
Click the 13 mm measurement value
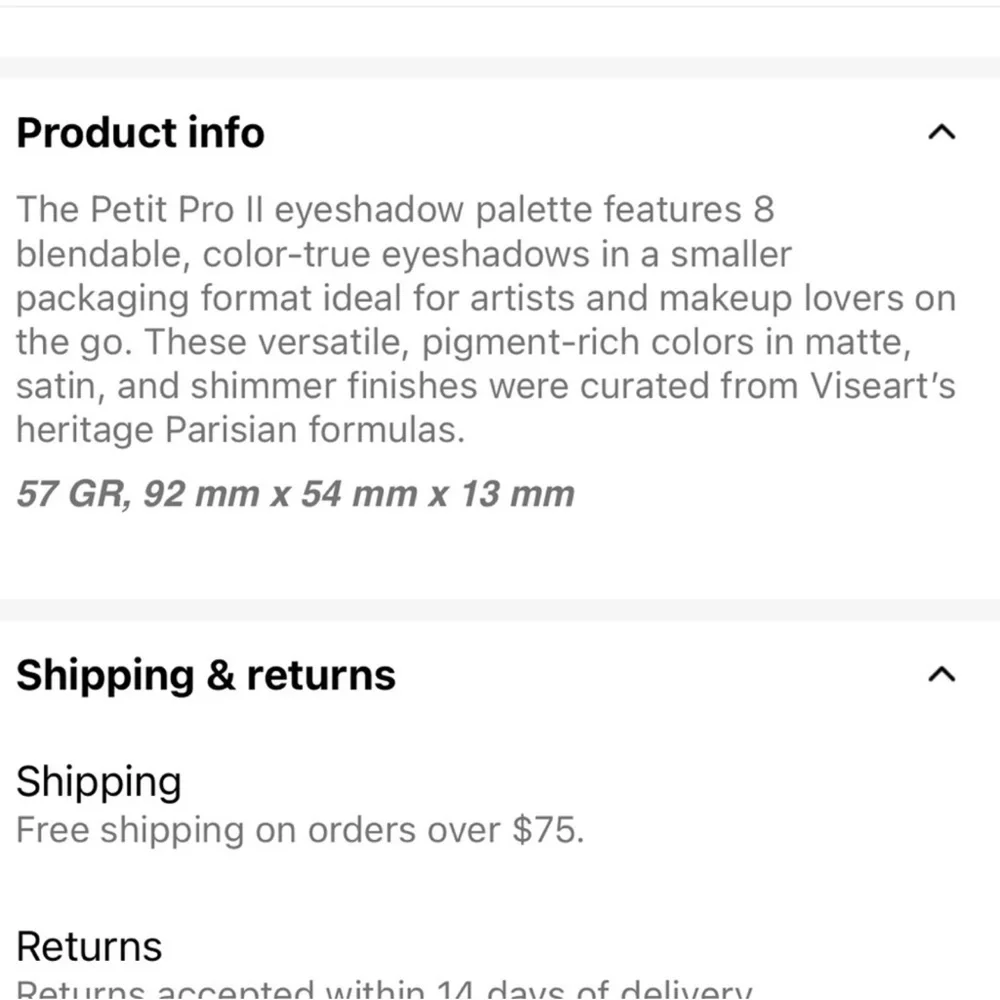517,494
